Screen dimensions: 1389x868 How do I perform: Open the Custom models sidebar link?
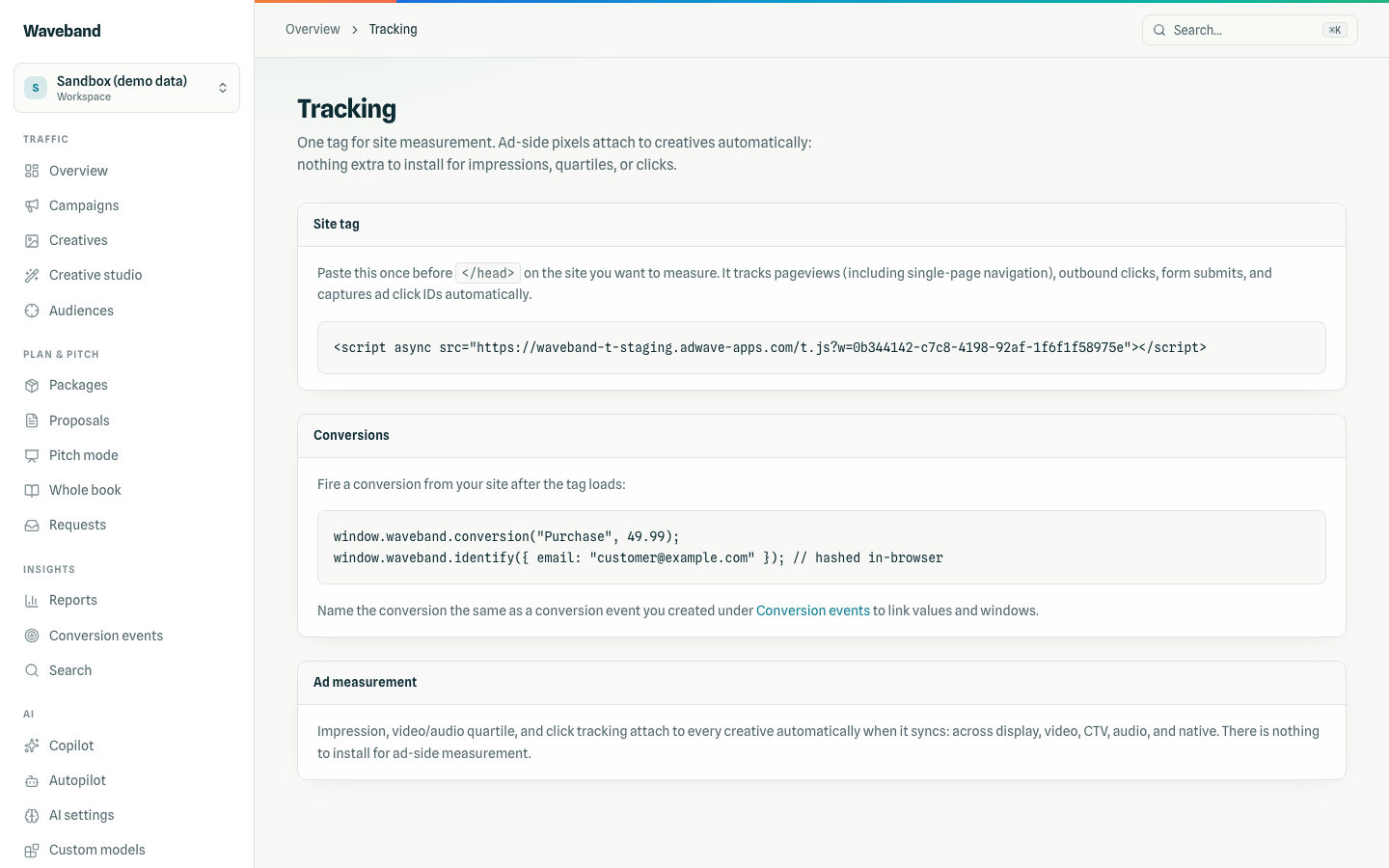pyautogui.click(x=126, y=850)
